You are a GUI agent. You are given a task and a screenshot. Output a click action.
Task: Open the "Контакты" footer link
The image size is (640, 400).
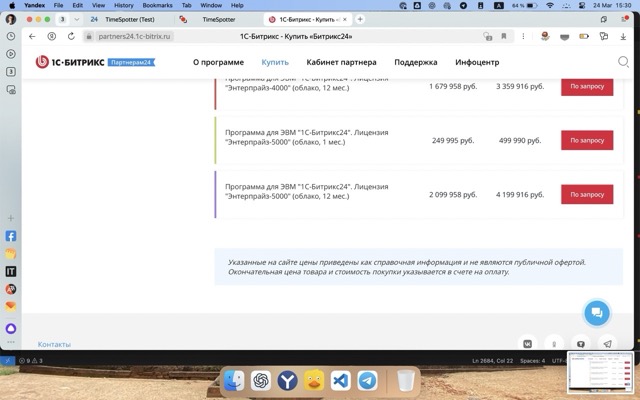click(x=54, y=344)
